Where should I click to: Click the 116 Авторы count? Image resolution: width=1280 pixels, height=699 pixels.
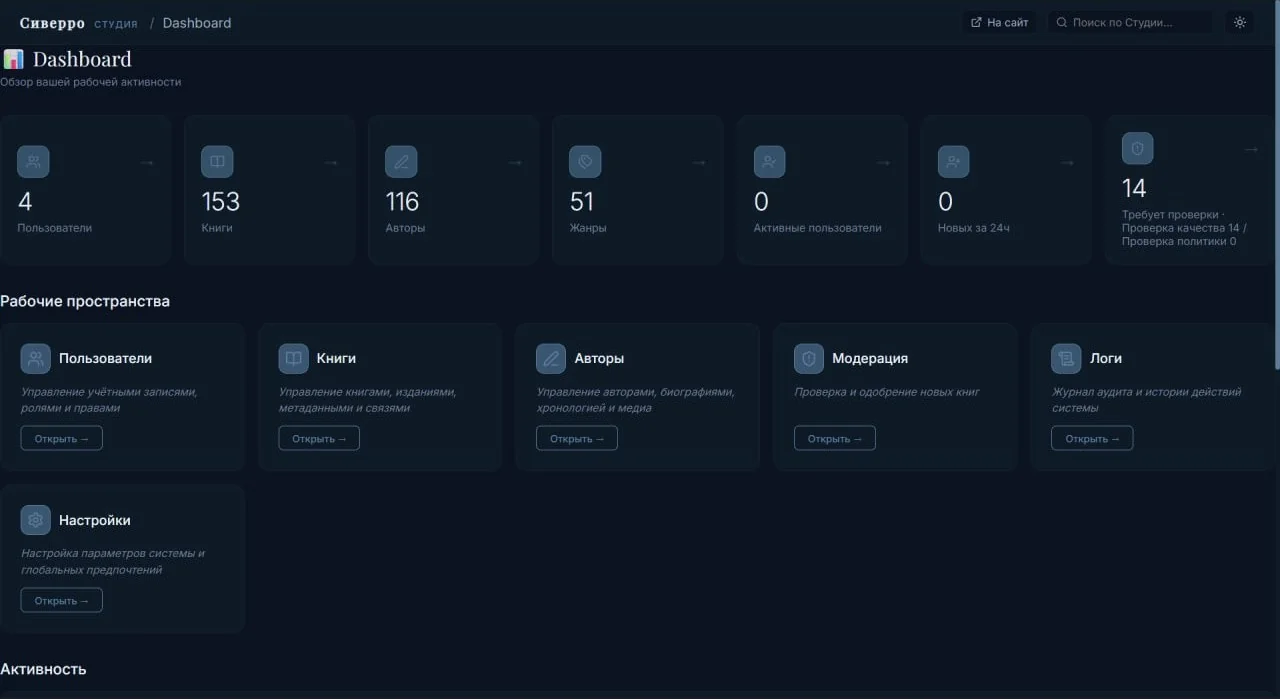point(402,202)
